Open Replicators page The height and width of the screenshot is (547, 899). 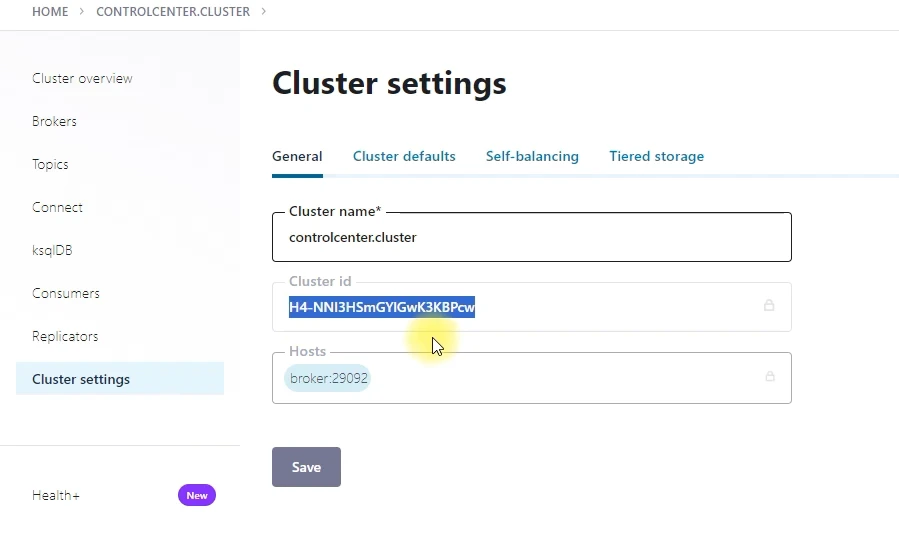(x=65, y=337)
